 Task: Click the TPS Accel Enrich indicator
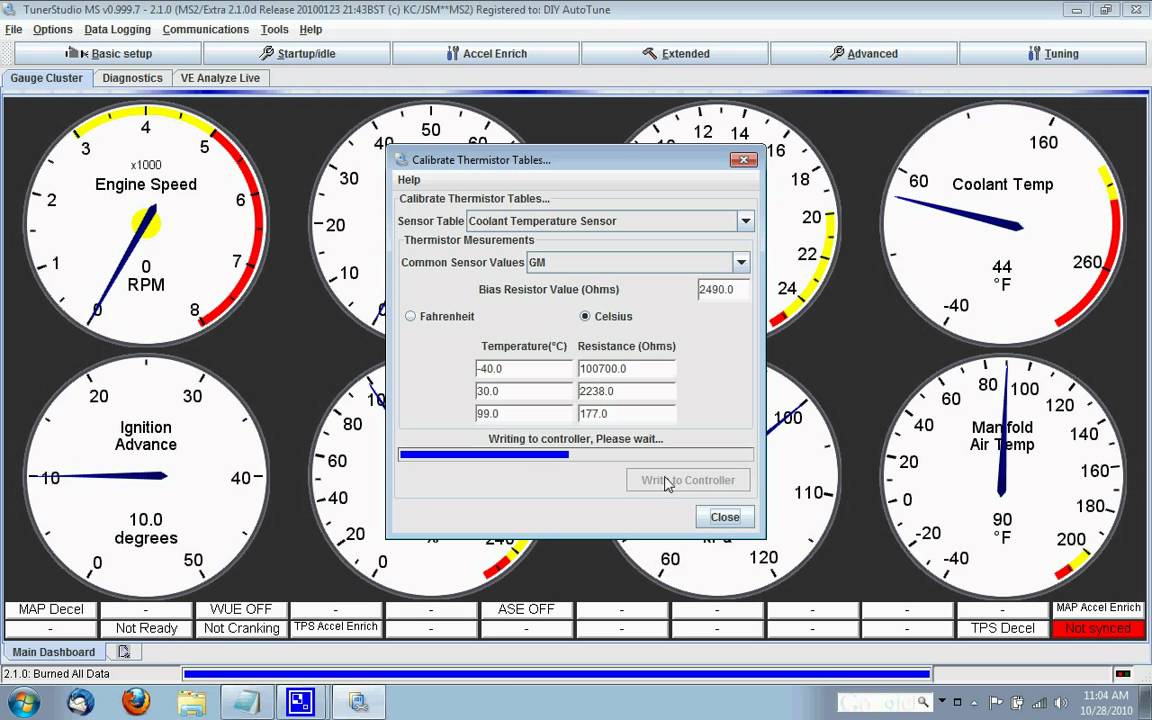pos(336,629)
